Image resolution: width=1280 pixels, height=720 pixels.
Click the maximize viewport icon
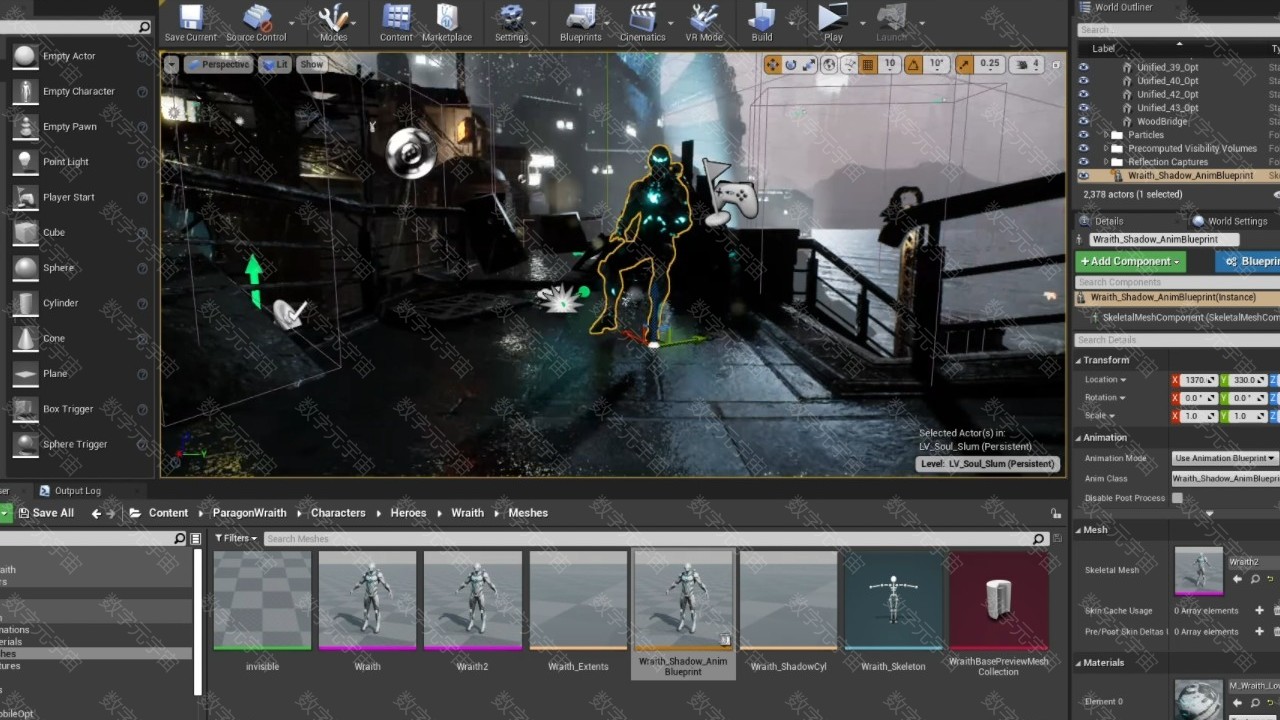(1055, 64)
